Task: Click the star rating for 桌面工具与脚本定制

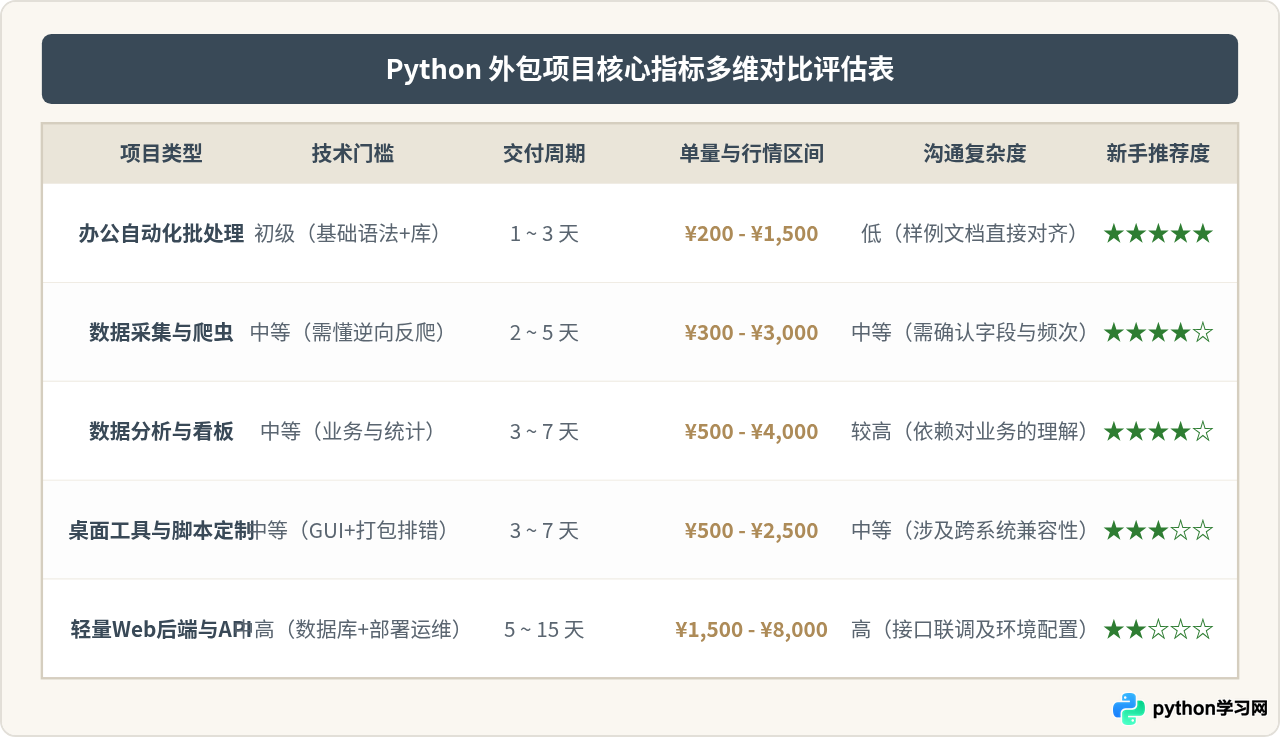Action: tap(1158, 531)
